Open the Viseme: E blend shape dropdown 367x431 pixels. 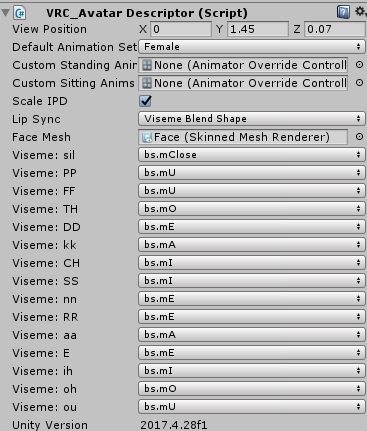(252, 353)
